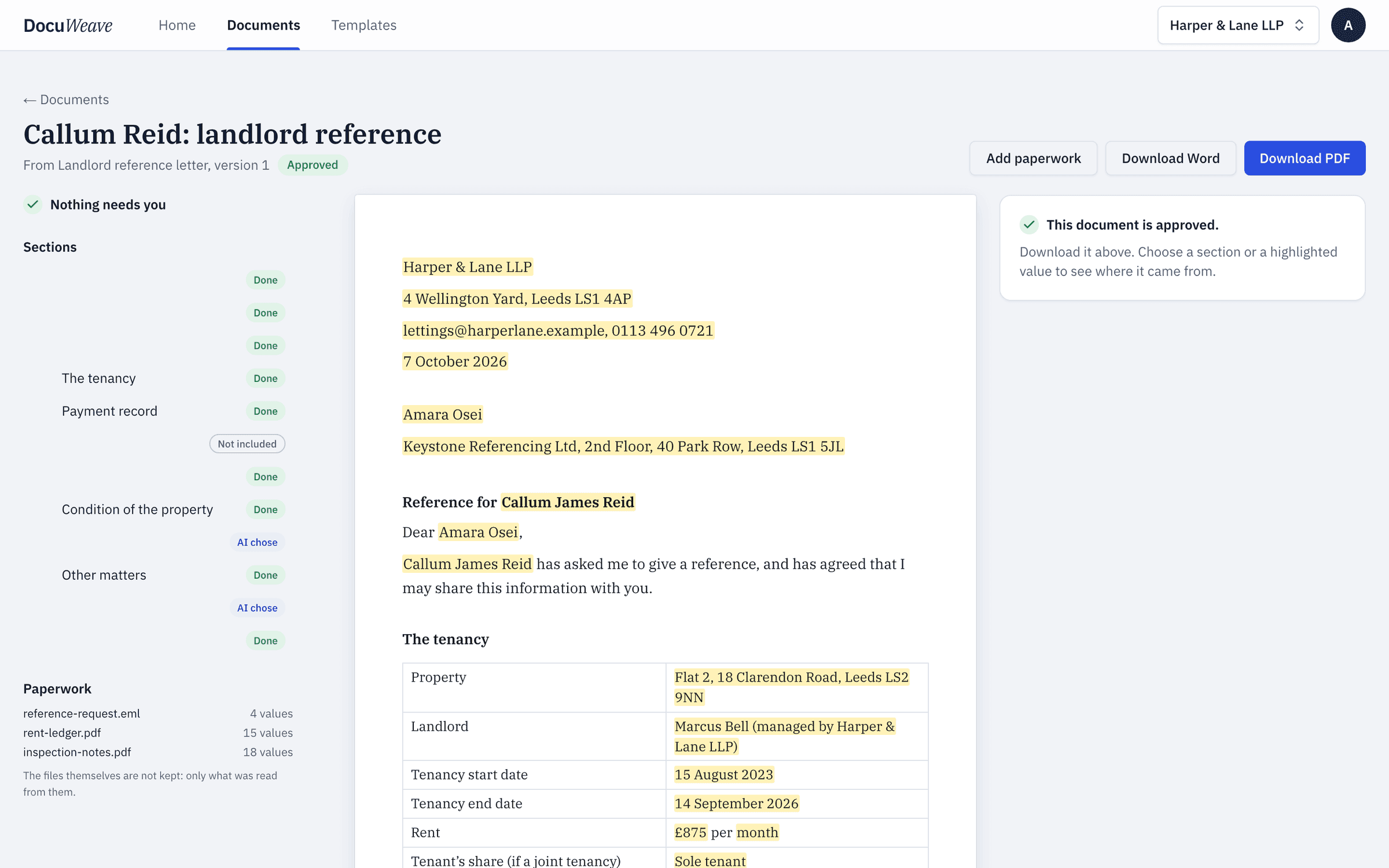Click the Not included badge
Screen dimensions: 1389x868
point(247,444)
